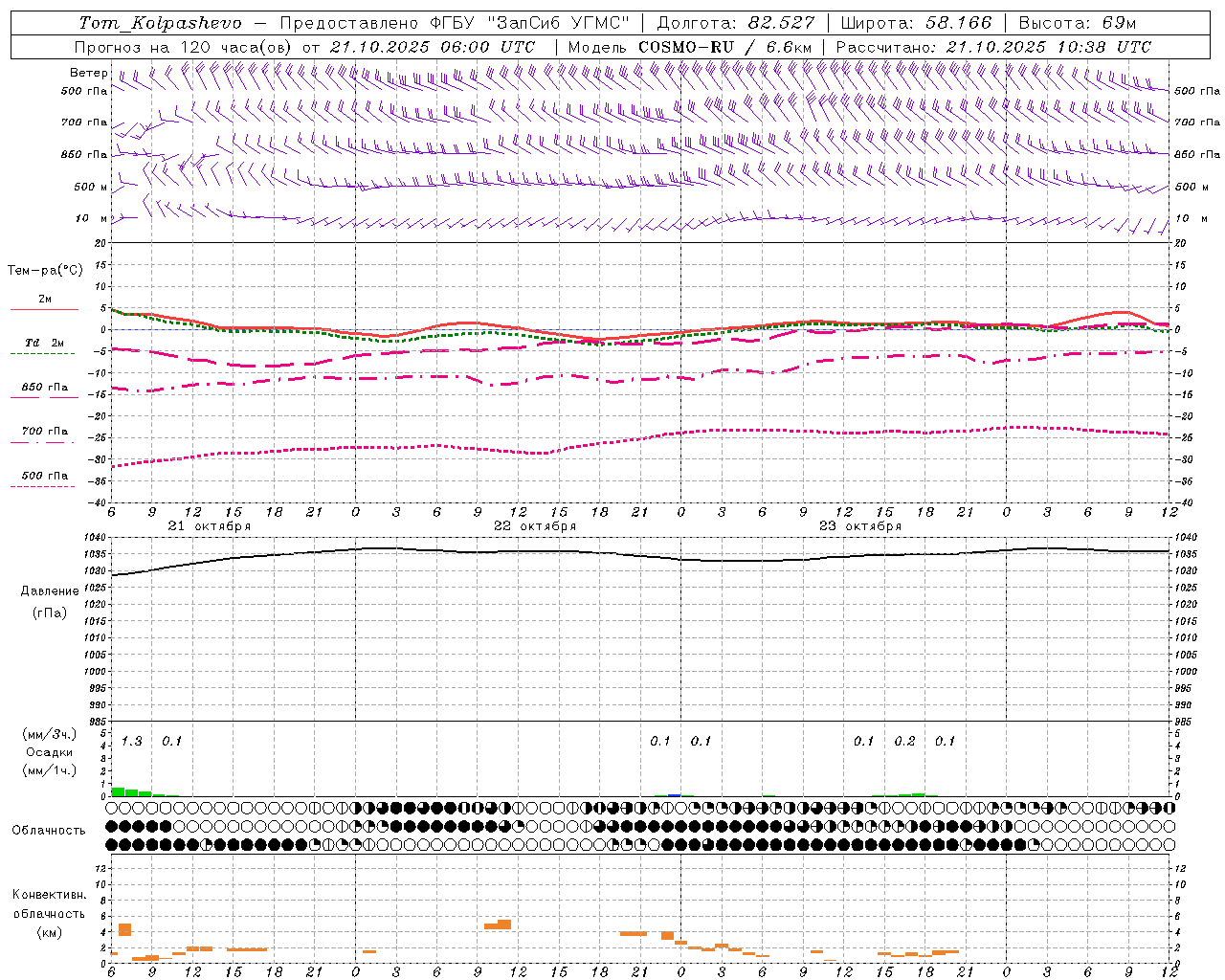
Task: Click the 500 гПа temperature legend entry
Action: (x=45, y=476)
